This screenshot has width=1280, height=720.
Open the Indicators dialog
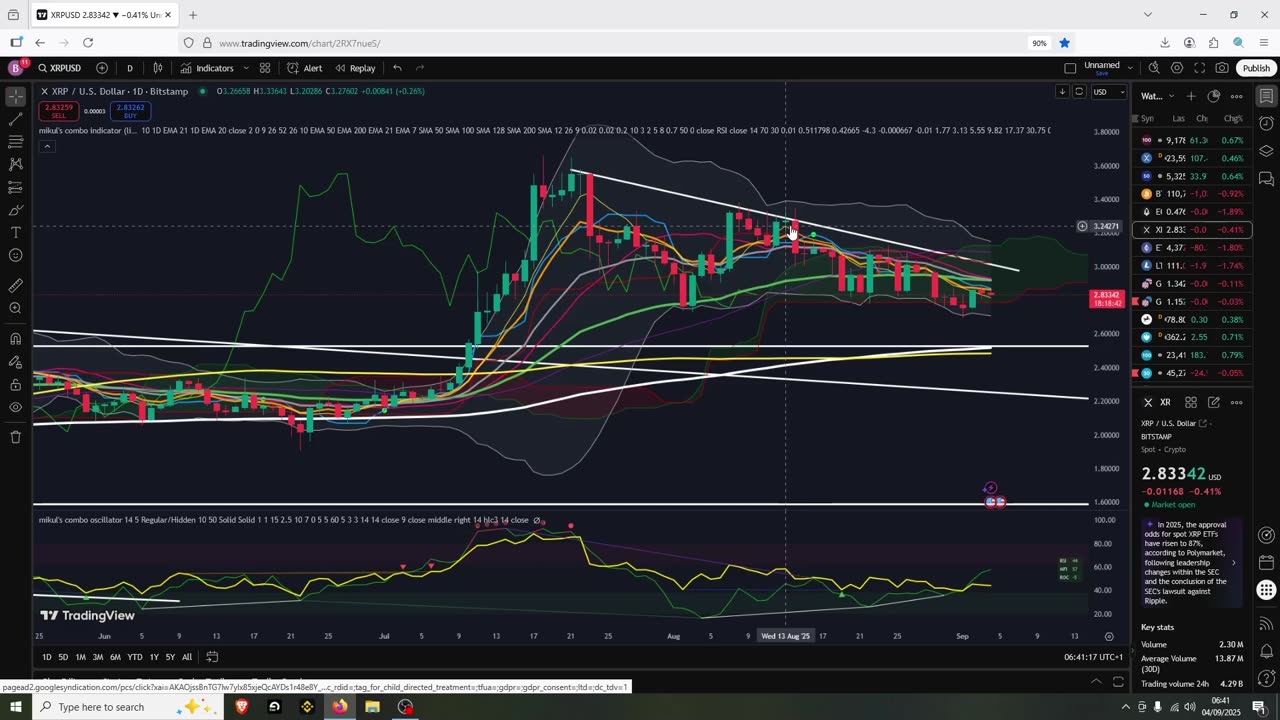[x=207, y=68]
